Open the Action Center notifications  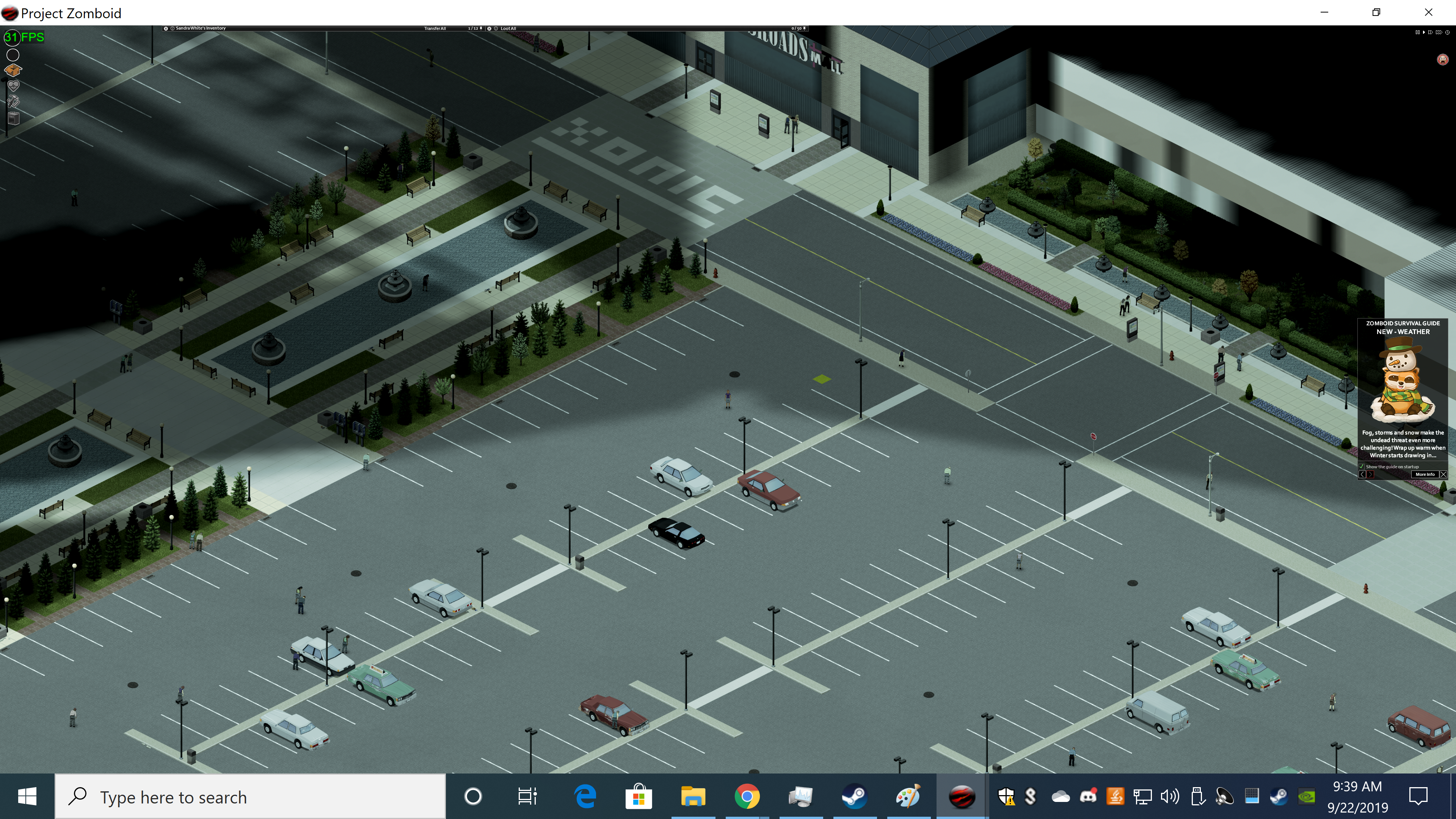coord(1418,797)
